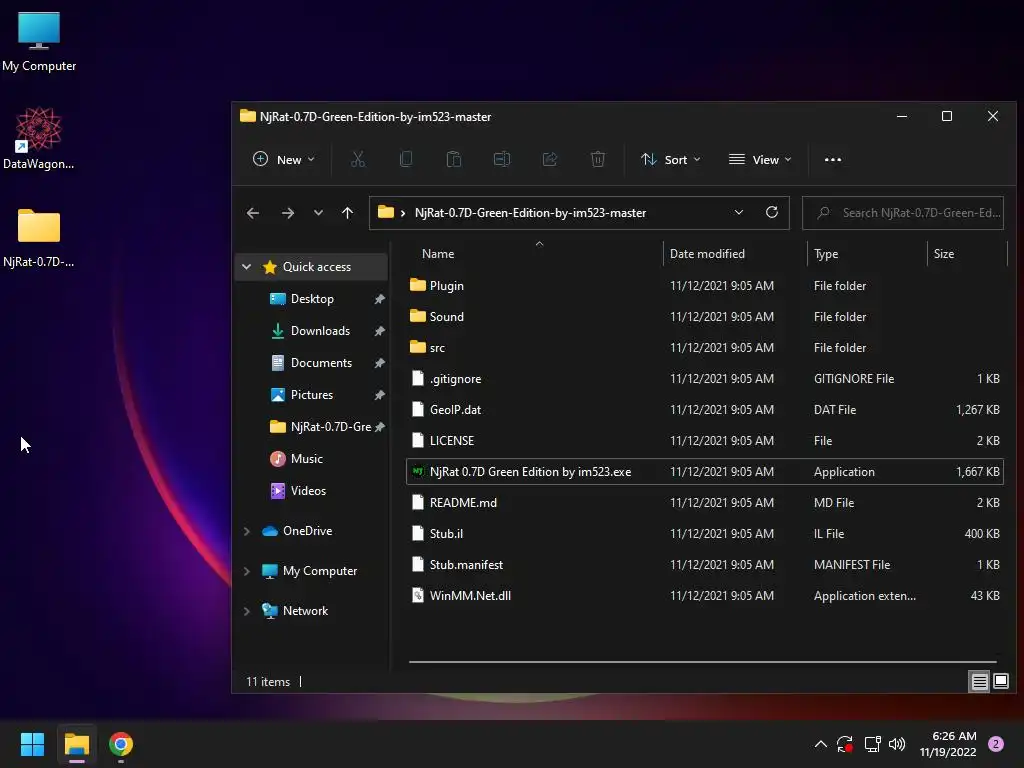Click the Copy icon in toolbar
Viewport: 1024px width, 768px height.
[x=406, y=159]
